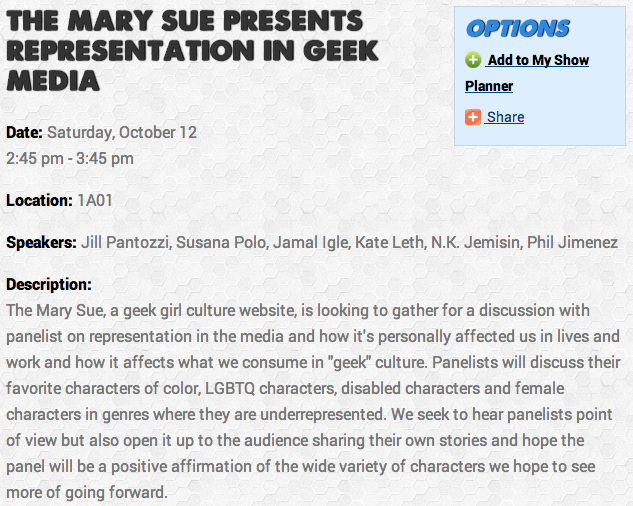Click the orange Share plus icon
Screen dimensions: 633x506
[x=473, y=117]
